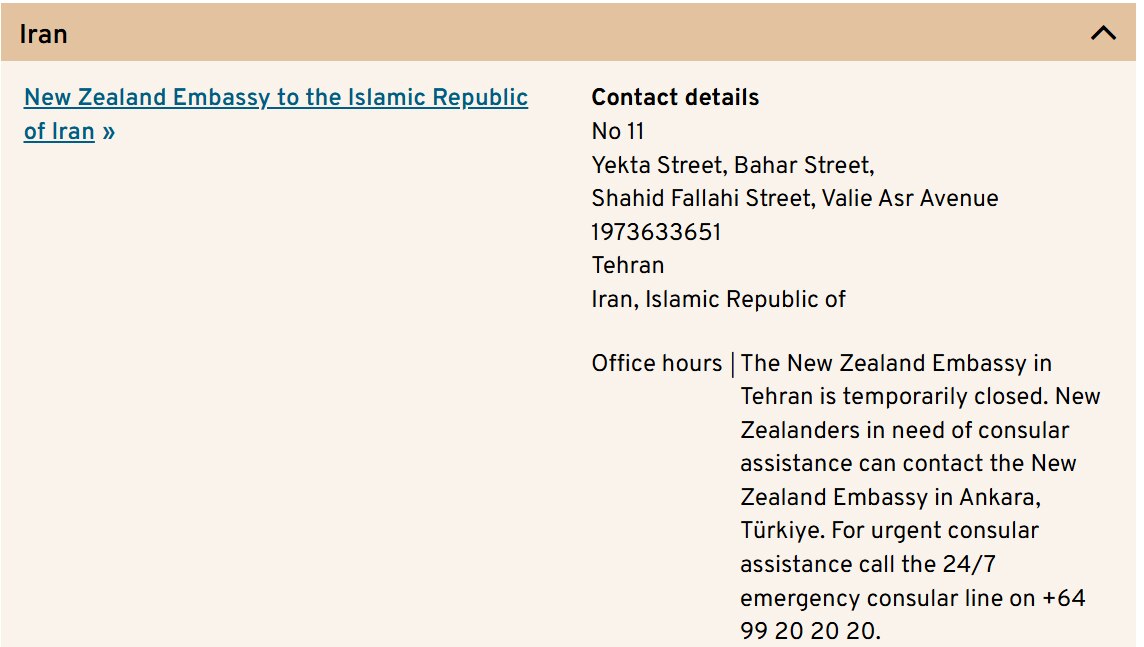Click 'Iran, Islamic Republic of' country line
Screen dimensions: 1144x647
tap(718, 299)
